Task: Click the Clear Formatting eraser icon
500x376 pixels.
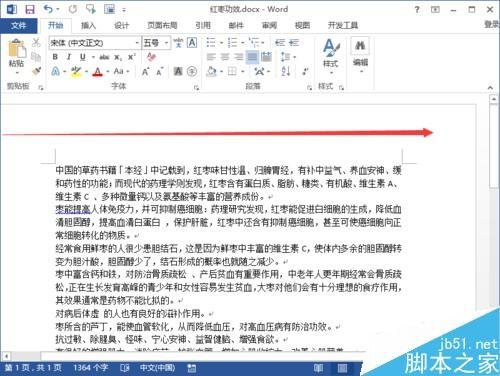Action: [x=151, y=57]
